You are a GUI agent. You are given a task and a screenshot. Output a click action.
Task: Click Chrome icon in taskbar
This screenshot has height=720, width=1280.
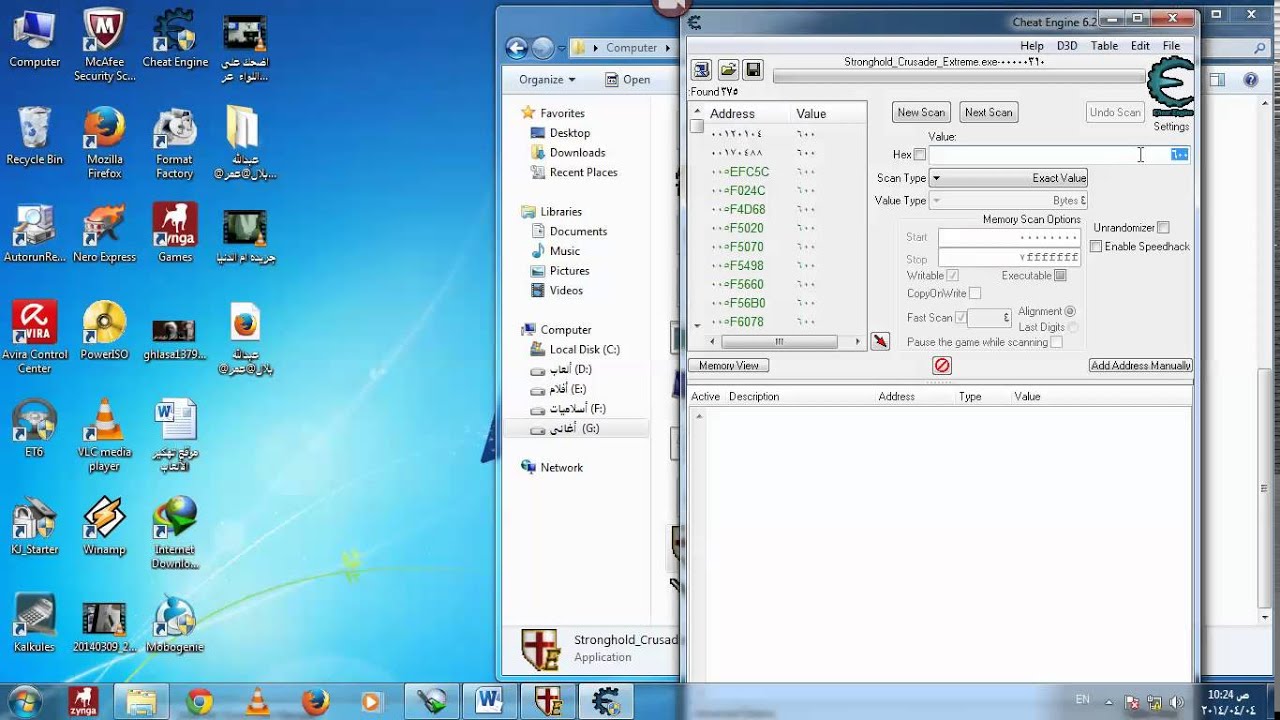pyautogui.click(x=199, y=701)
